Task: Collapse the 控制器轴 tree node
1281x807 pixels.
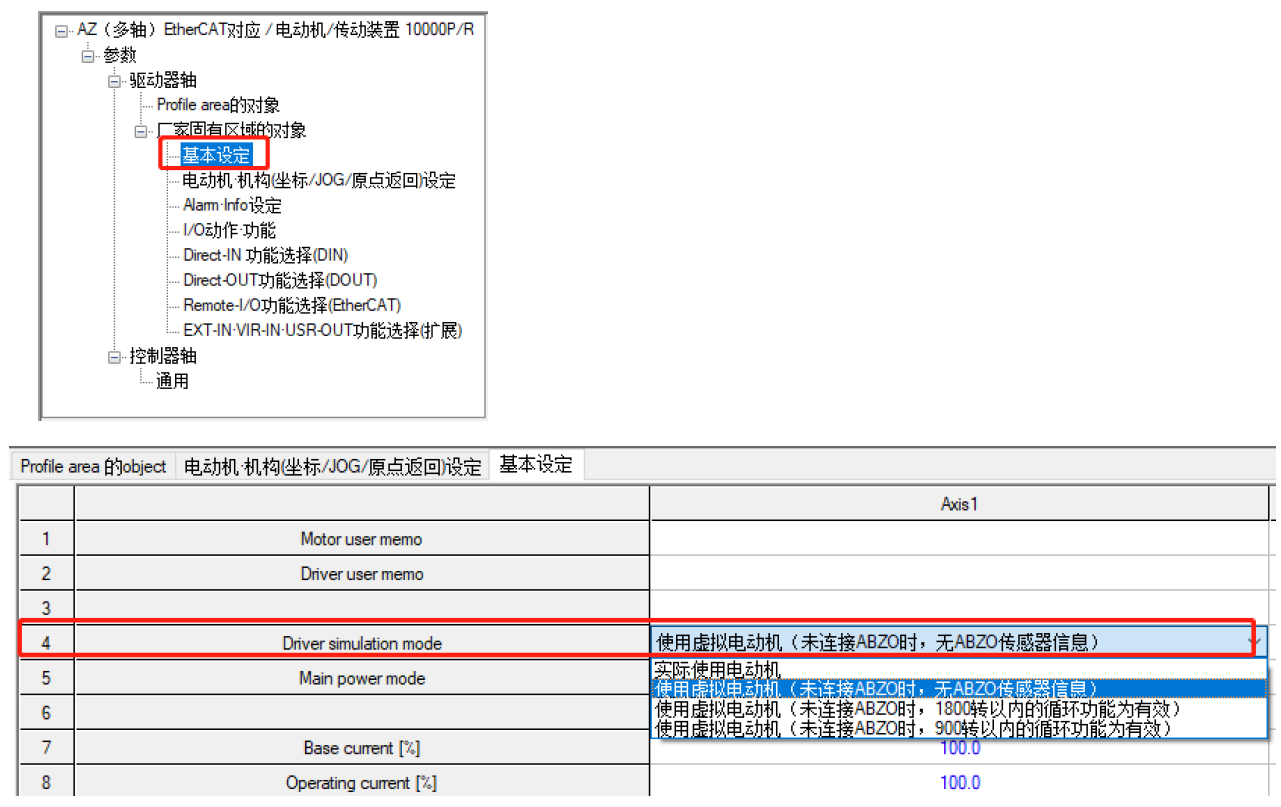Action: click(x=113, y=357)
